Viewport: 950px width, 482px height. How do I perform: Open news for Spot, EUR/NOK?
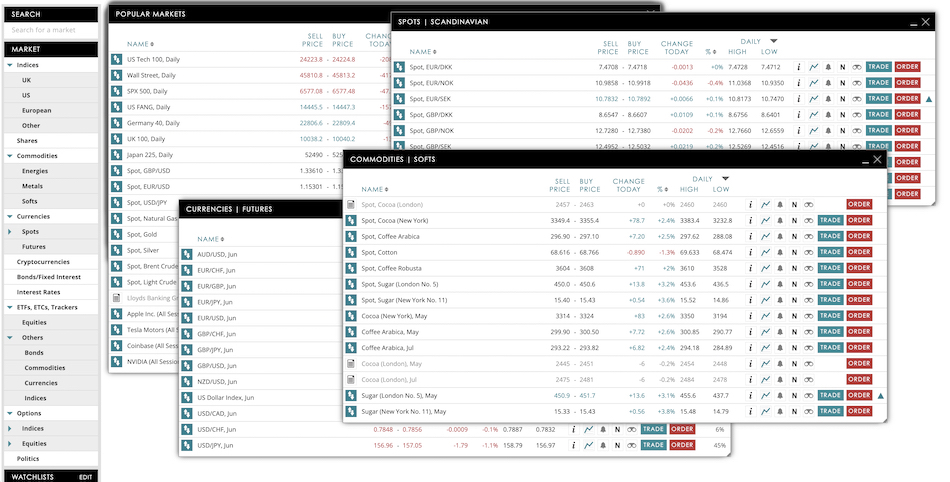tap(843, 83)
